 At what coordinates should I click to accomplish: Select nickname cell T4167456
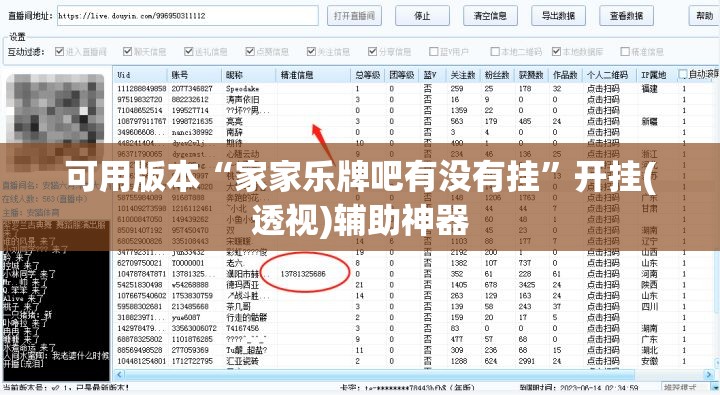tap(242, 328)
